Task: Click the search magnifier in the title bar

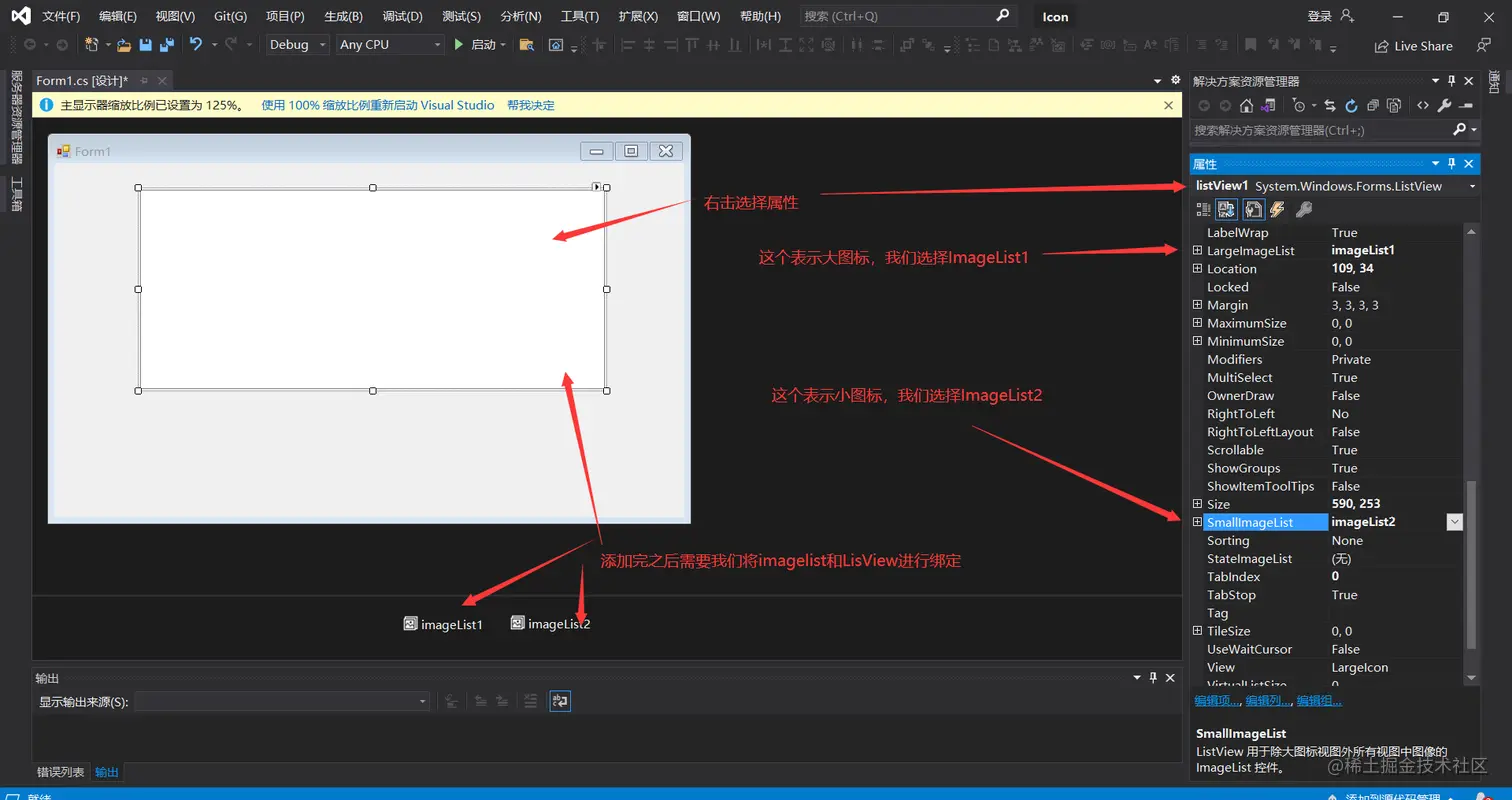Action: 1003,16
